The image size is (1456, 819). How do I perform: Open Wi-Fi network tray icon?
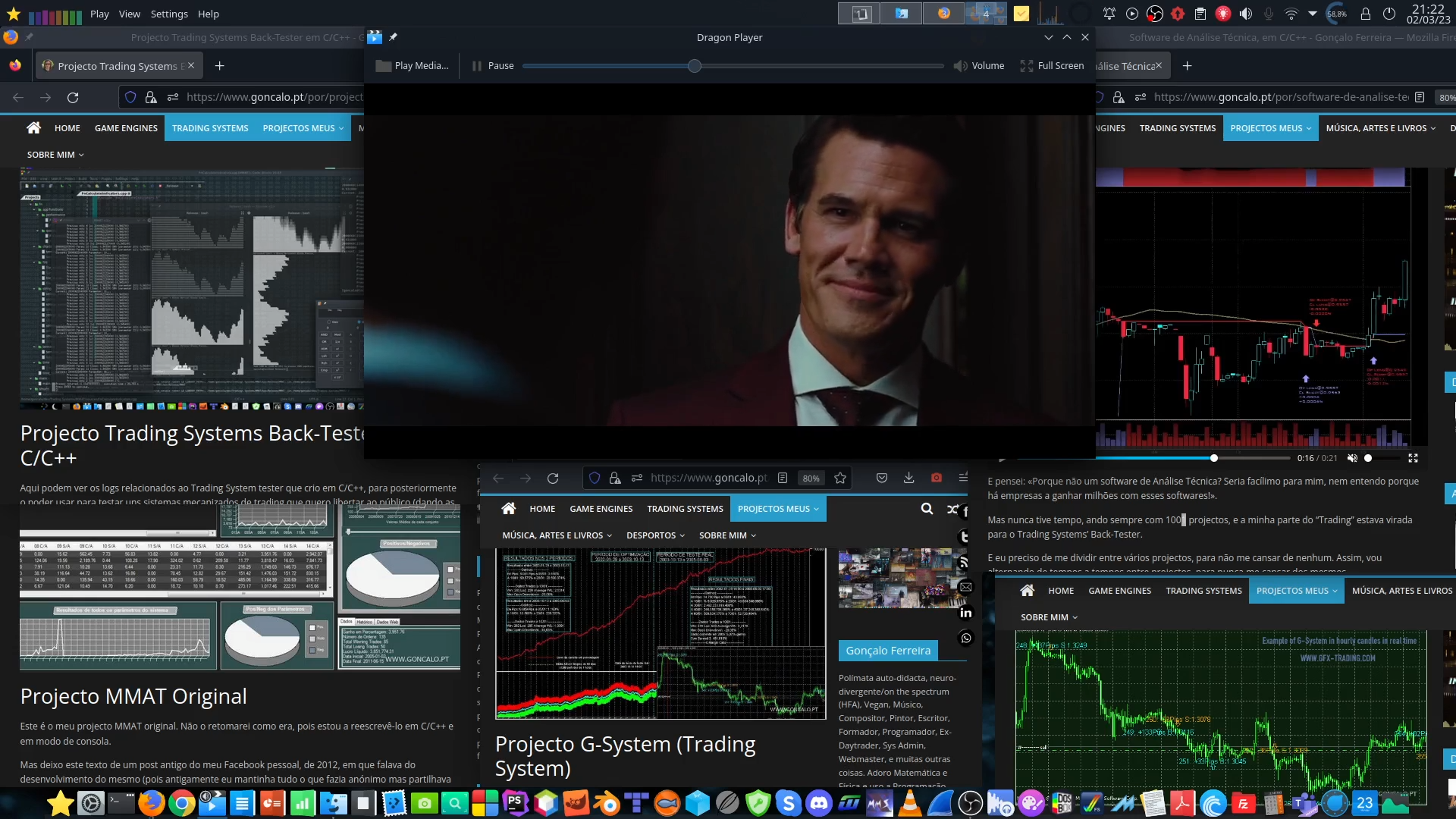[1291, 14]
